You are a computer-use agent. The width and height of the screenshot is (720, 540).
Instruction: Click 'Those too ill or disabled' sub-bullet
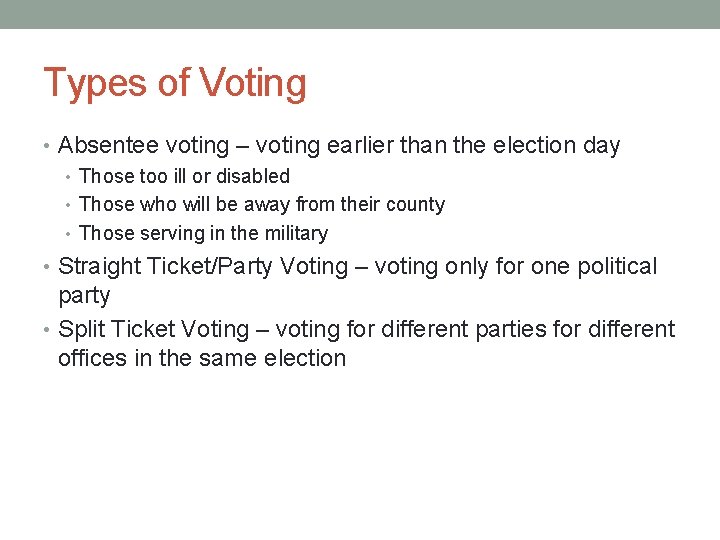coord(184,176)
